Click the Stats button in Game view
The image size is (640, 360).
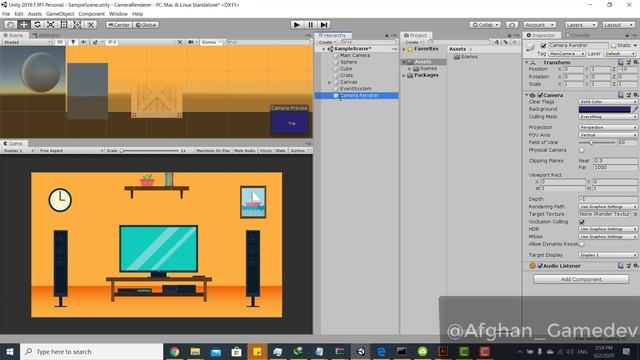click(x=280, y=151)
